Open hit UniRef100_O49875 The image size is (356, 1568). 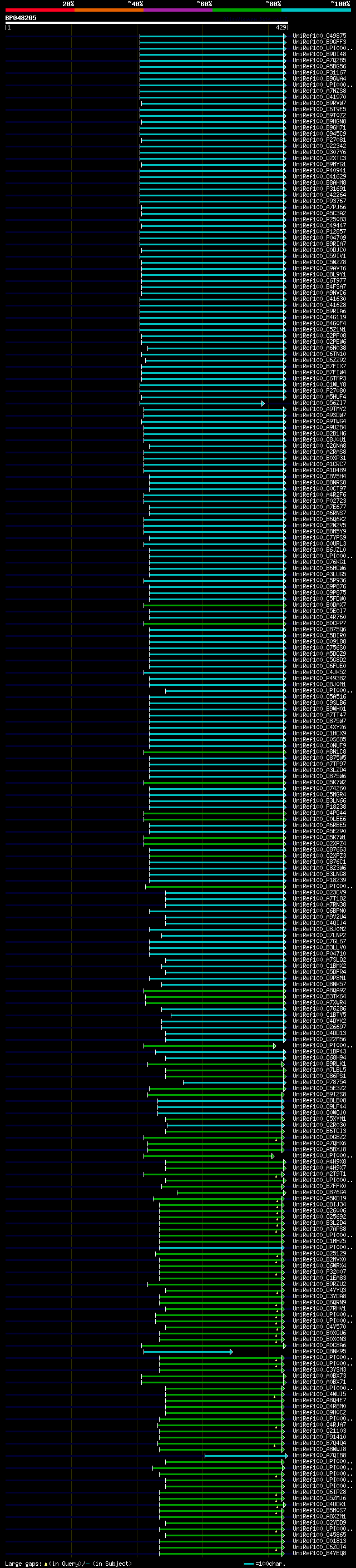pyautogui.click(x=319, y=36)
